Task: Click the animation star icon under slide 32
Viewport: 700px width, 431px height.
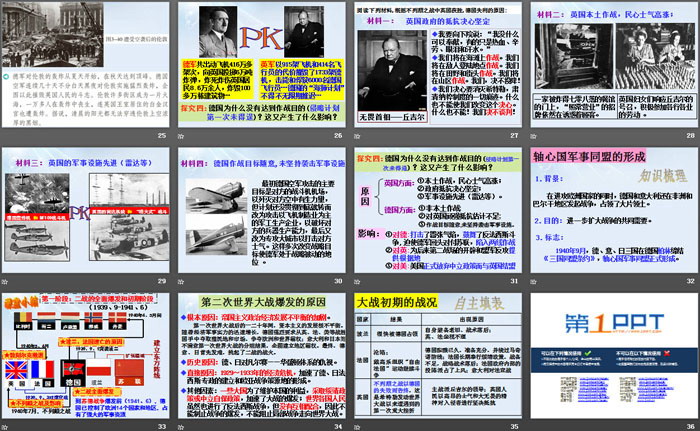Action: [533, 282]
